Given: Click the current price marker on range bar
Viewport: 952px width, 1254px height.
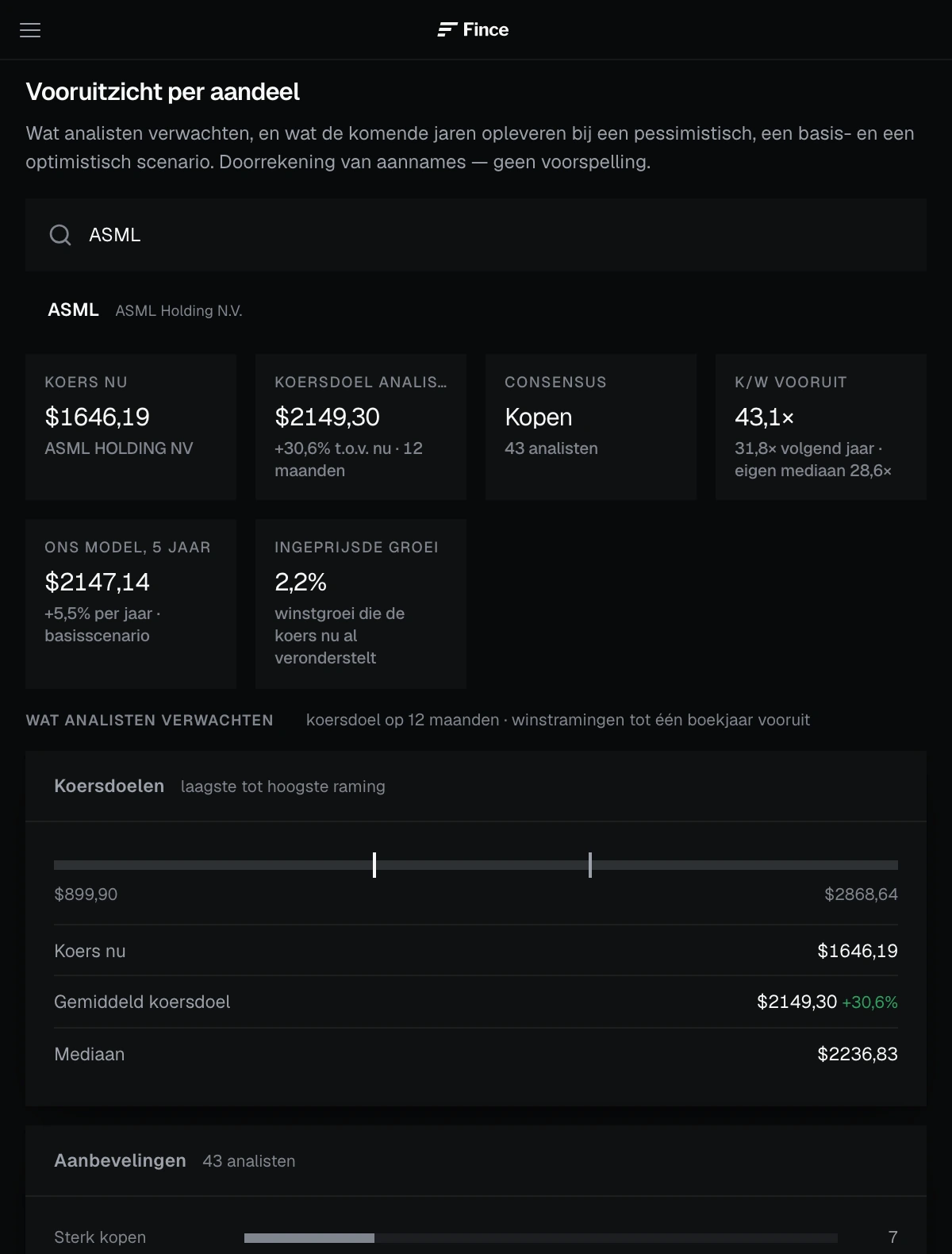Looking at the screenshot, I should click(x=374, y=865).
